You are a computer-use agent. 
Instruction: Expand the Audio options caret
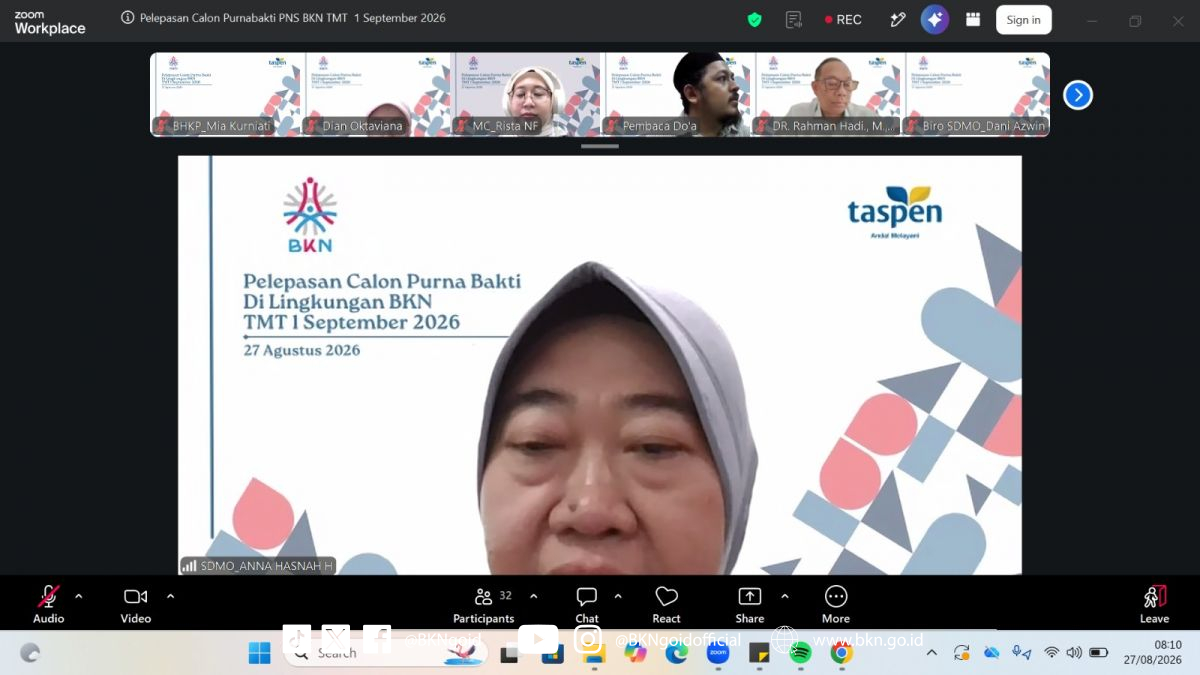(x=79, y=596)
